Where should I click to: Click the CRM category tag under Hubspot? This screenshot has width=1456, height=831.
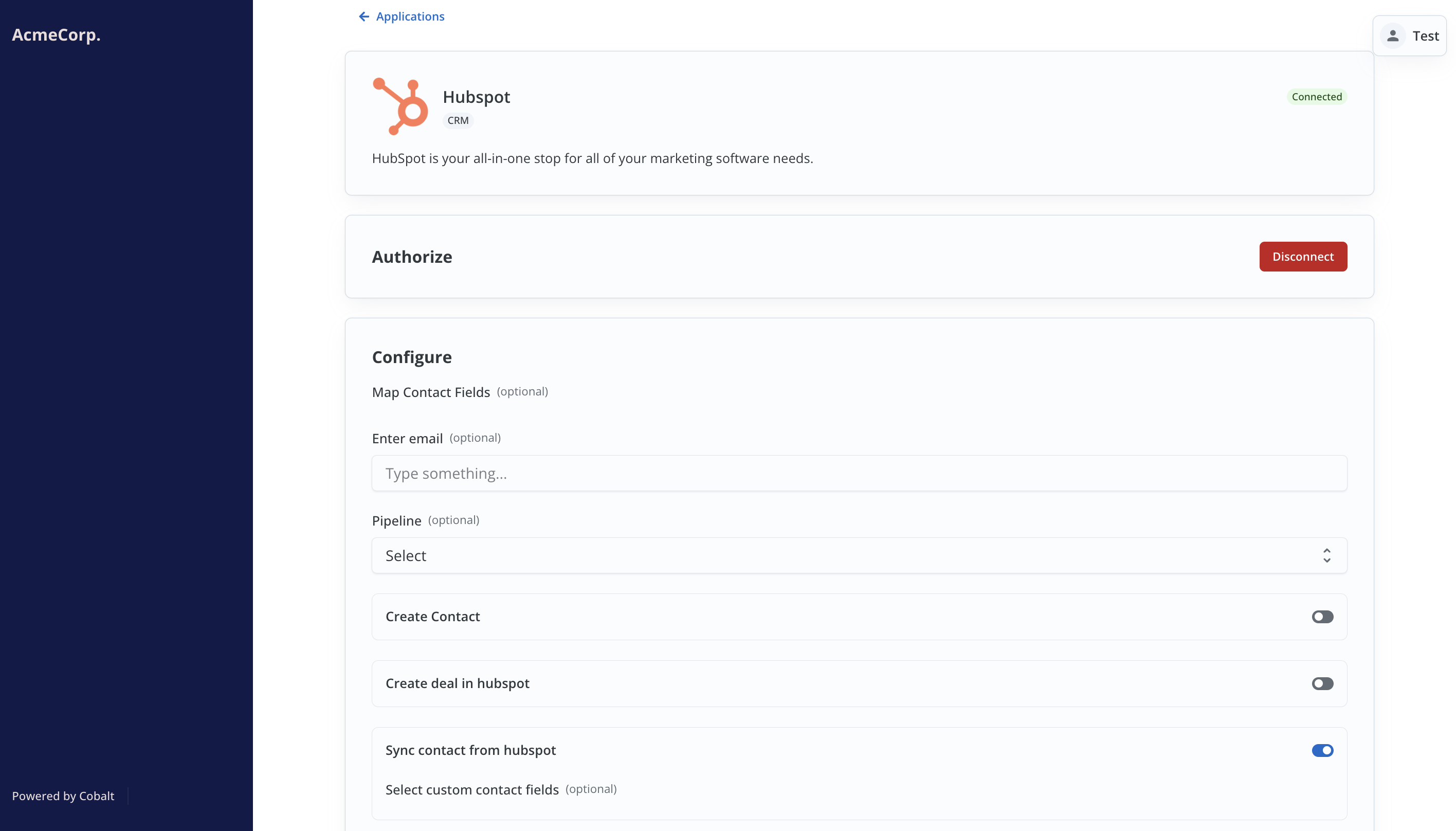click(x=458, y=120)
